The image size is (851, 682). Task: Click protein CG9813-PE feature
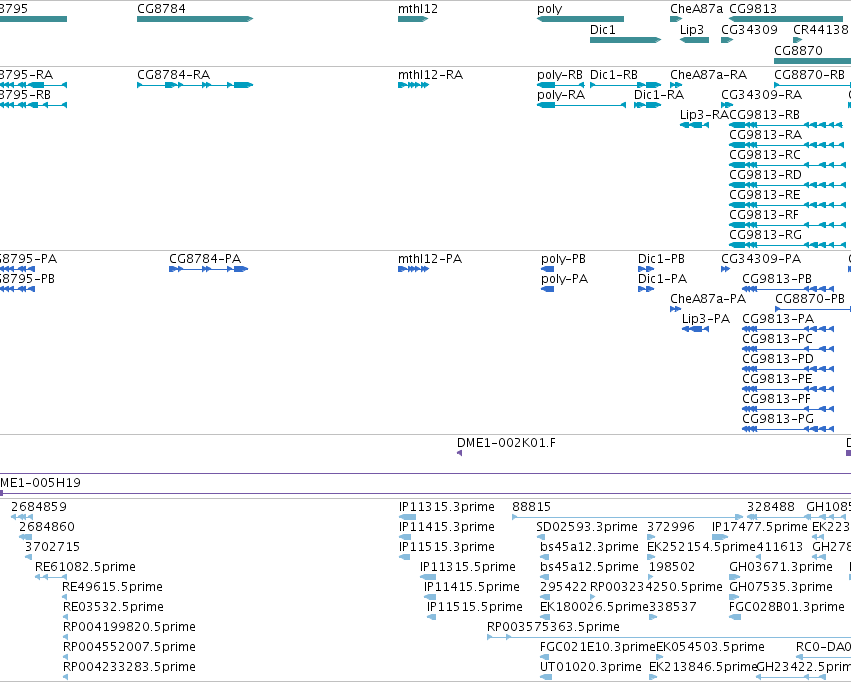[788, 389]
